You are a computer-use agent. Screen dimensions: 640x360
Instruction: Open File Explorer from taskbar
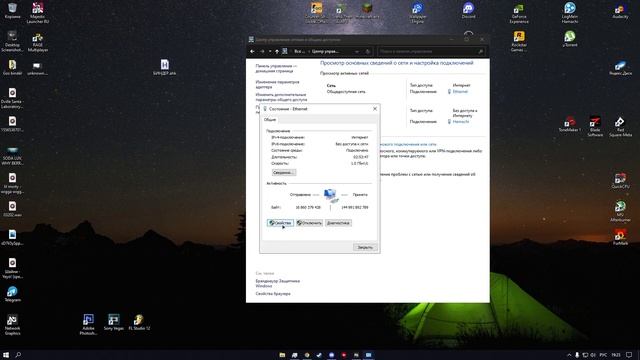click(282, 355)
